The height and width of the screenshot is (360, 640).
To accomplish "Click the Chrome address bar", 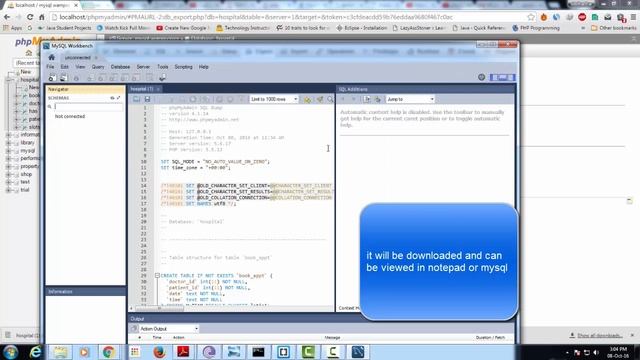I will [x=292, y=17].
